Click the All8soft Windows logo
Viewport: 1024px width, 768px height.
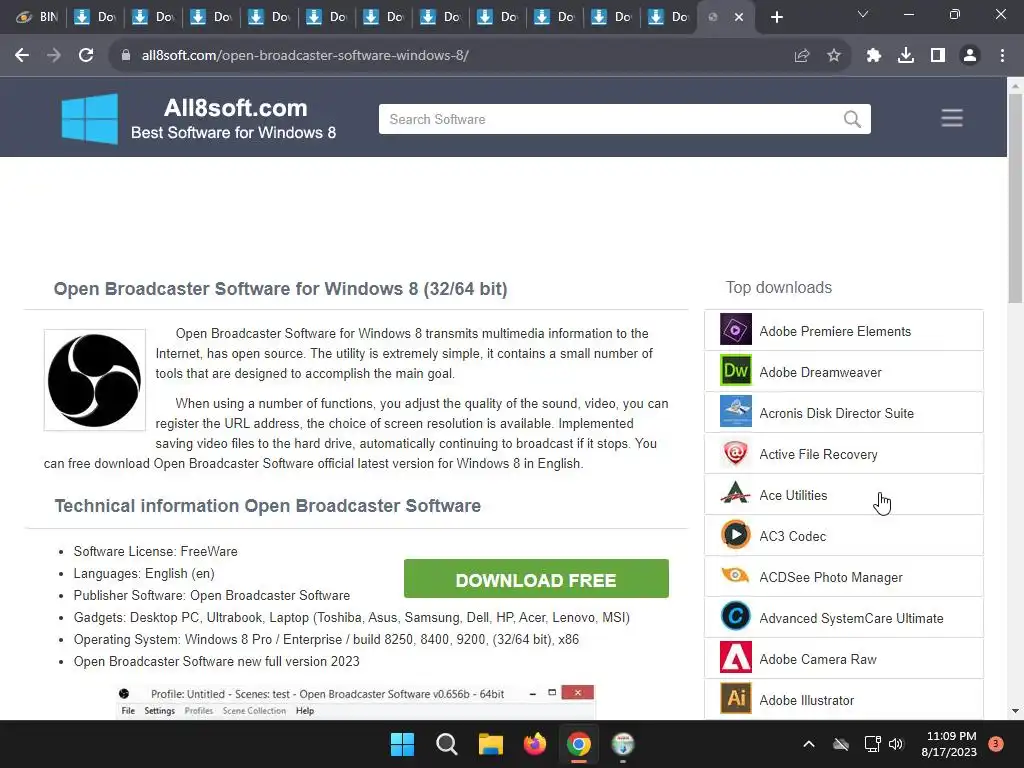pyautogui.click(x=89, y=118)
